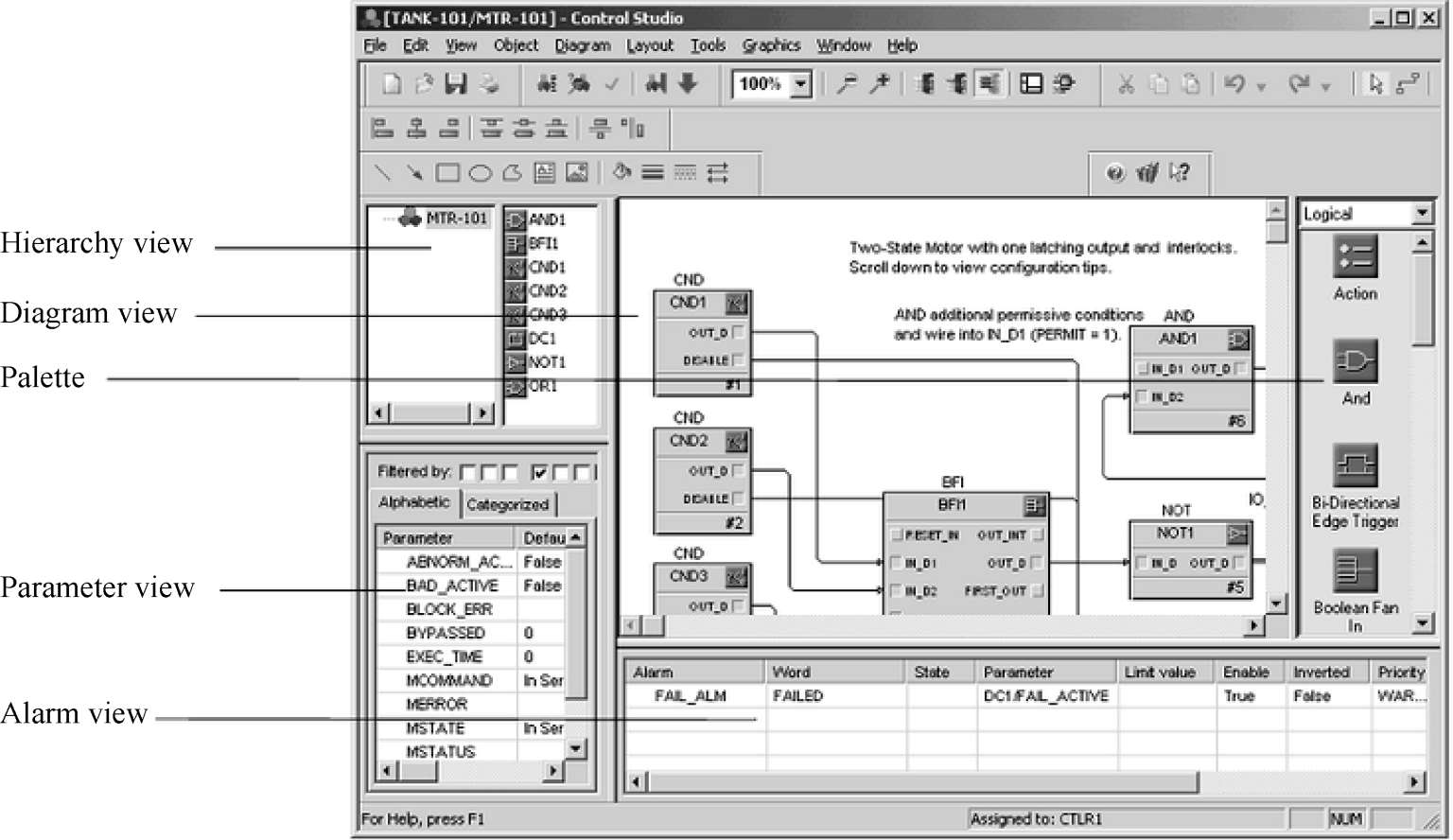Pick the Action block in the palette
Image resolution: width=1453 pixels, height=840 pixels.
(x=1355, y=257)
